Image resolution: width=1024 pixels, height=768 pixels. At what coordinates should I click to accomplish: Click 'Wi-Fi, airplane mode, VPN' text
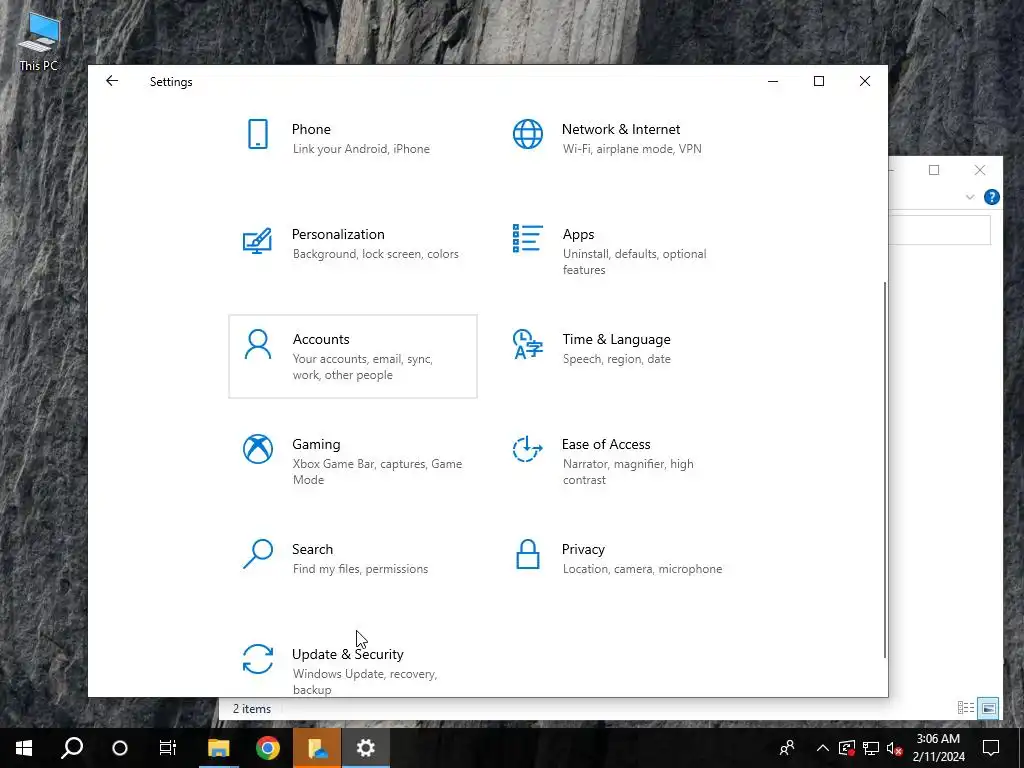click(632, 149)
